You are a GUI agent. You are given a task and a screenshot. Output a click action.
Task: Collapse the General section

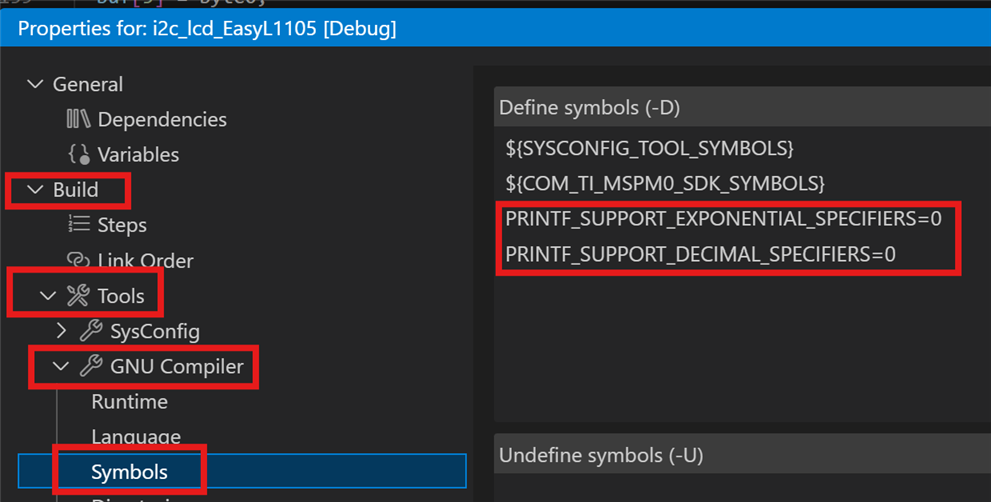pos(36,85)
